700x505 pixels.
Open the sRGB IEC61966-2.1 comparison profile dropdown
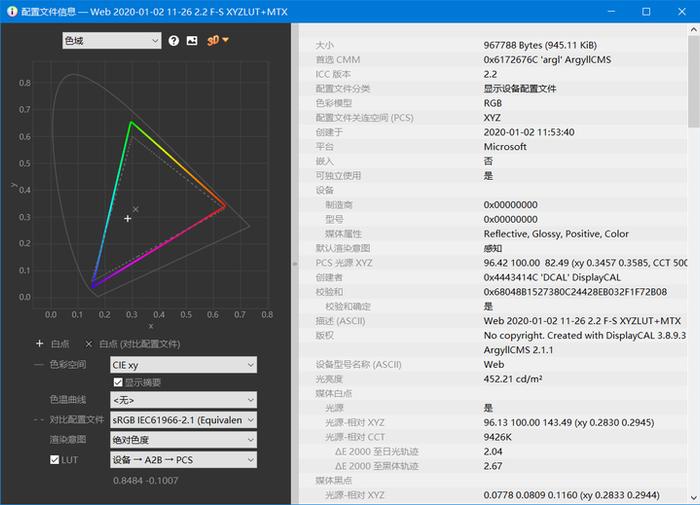pos(183,420)
